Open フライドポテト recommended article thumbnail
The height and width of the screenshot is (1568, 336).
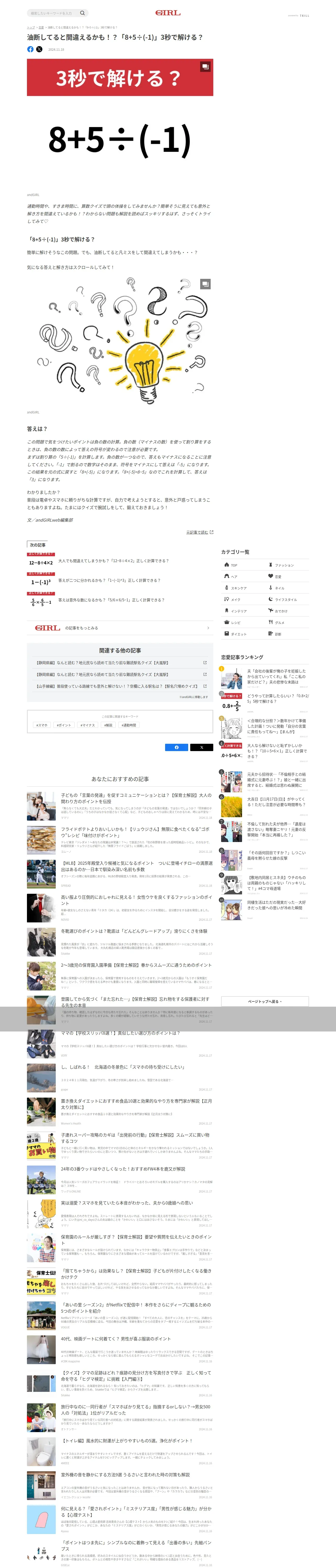41,840
